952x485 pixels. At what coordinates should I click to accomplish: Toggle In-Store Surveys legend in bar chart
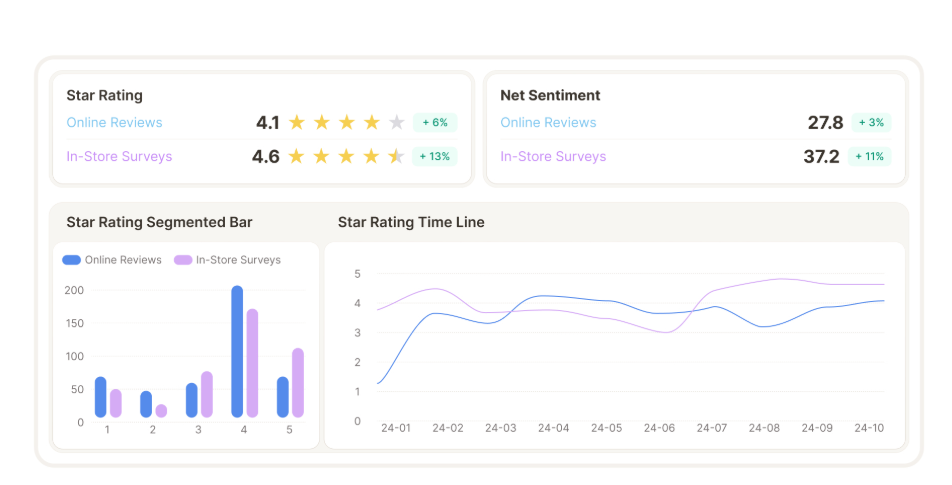click(227, 260)
